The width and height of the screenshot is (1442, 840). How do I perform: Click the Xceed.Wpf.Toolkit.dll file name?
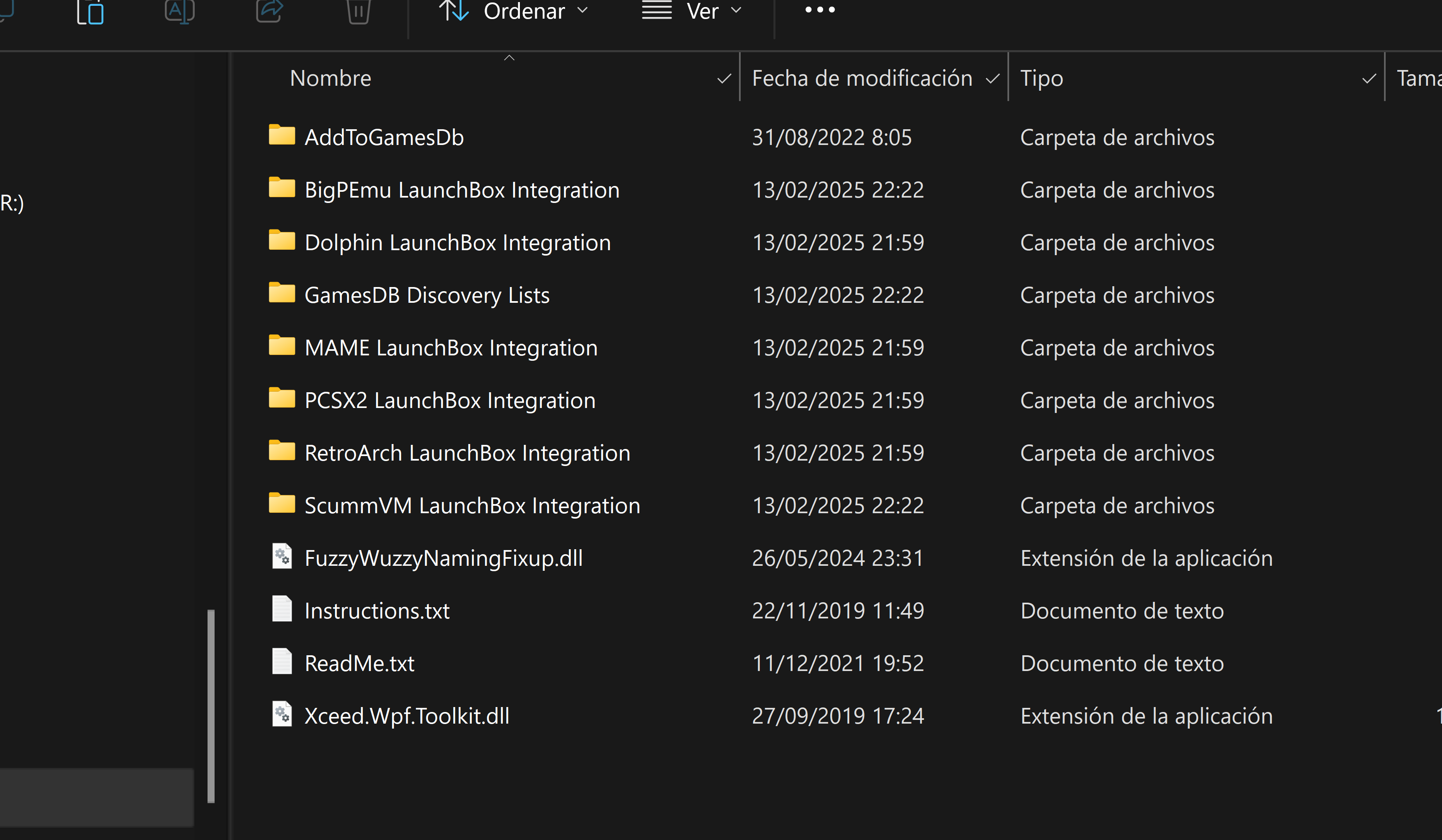coord(407,717)
